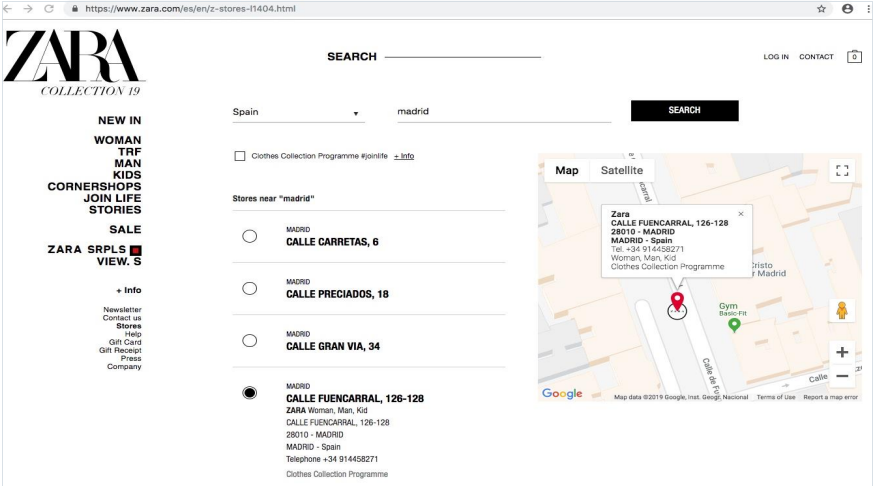The image size is (874, 486).
Task: Open the Company link
Action: pyautogui.click(x=124, y=366)
